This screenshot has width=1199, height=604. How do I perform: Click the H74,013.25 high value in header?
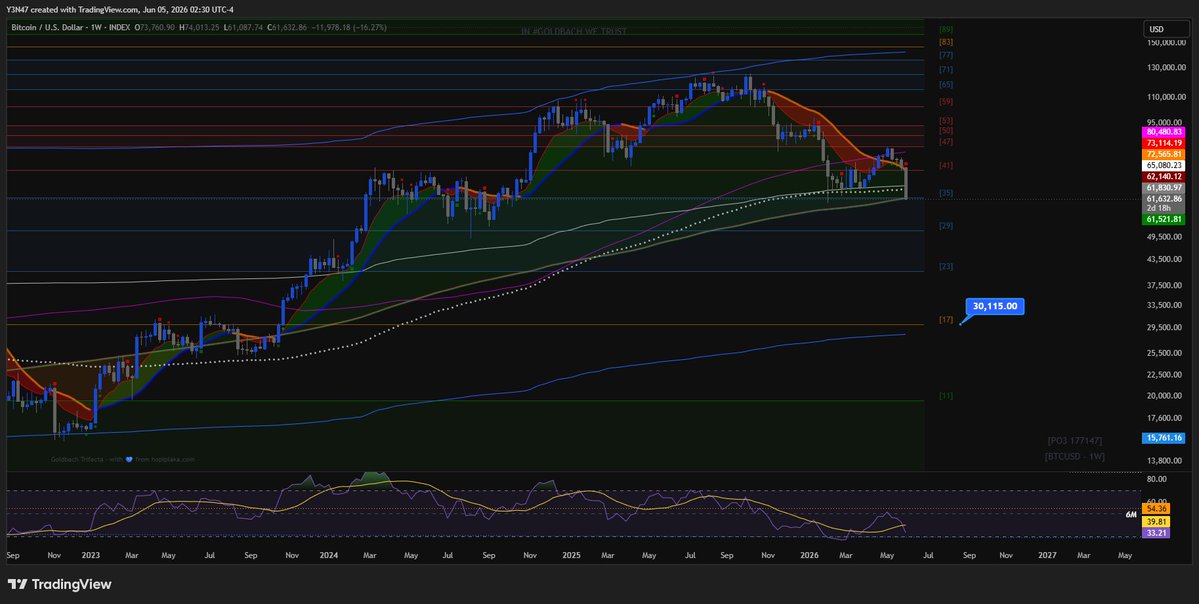199,28
